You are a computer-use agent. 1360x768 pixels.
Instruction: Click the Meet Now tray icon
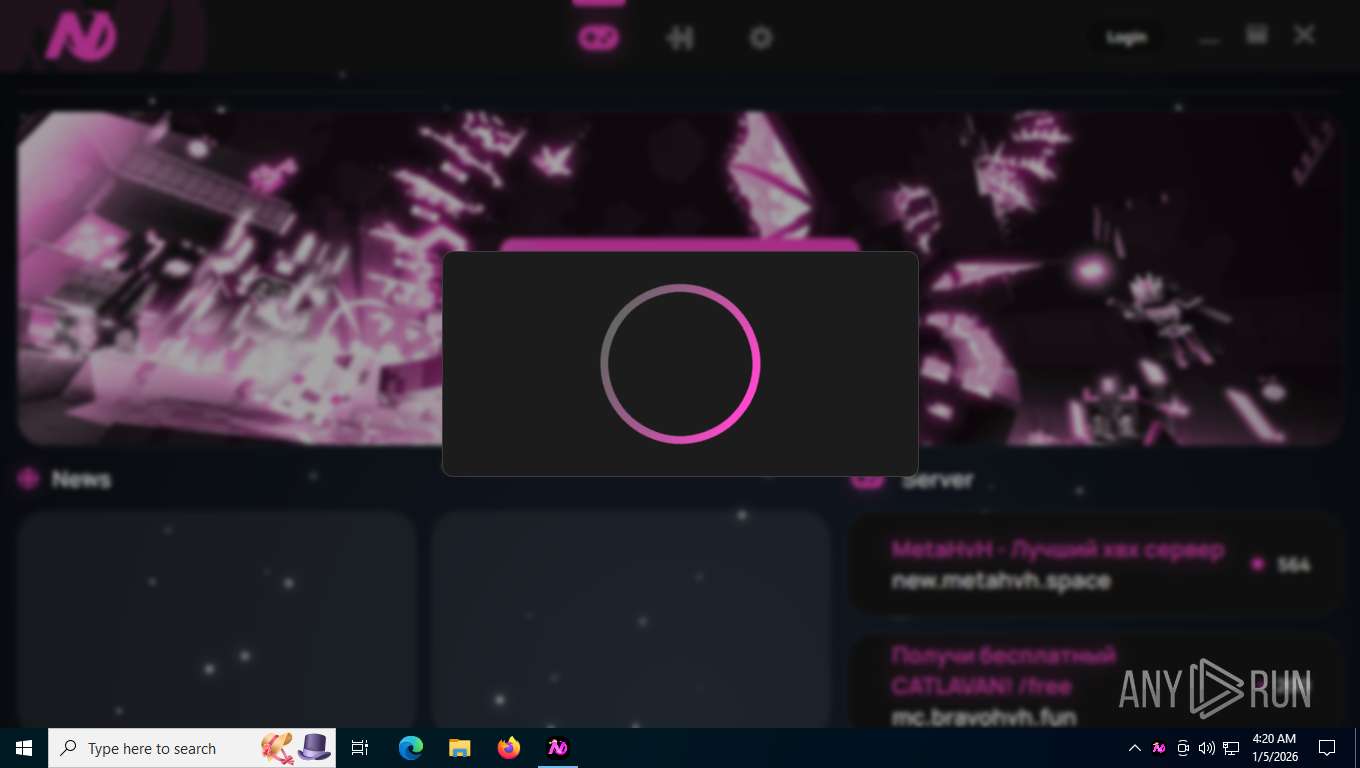tap(1183, 748)
